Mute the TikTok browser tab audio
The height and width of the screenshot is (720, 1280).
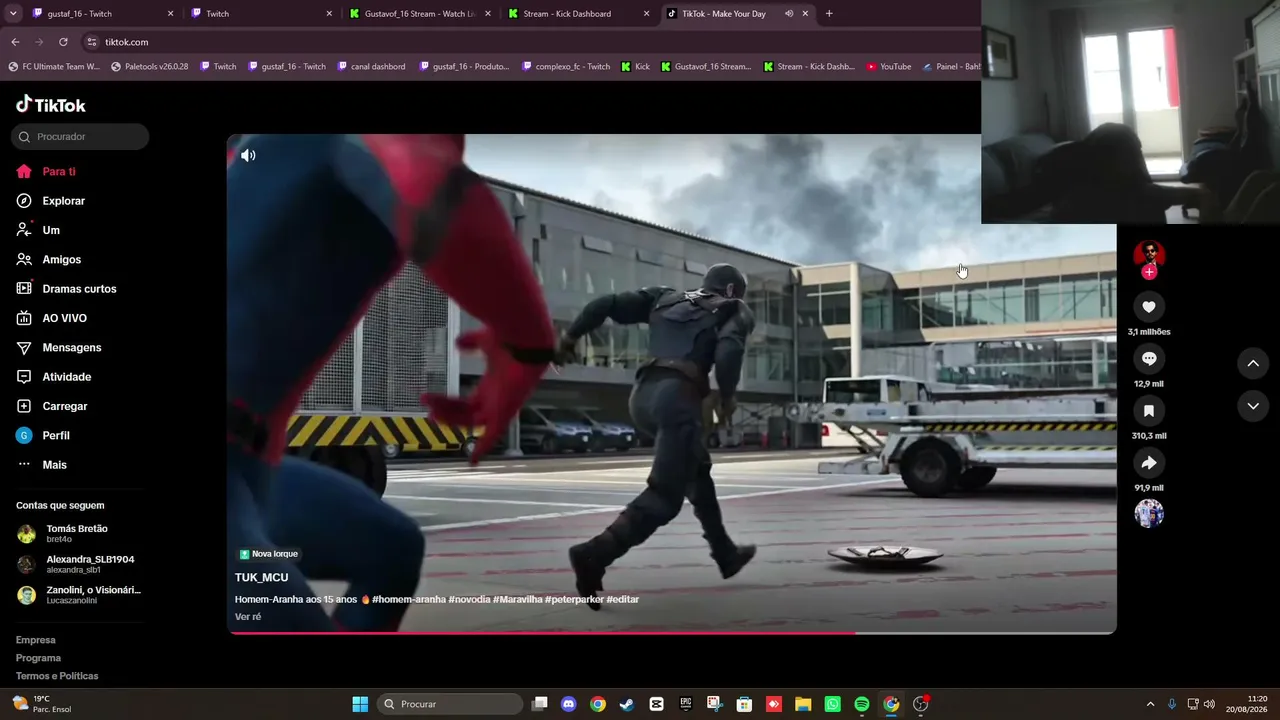789,14
